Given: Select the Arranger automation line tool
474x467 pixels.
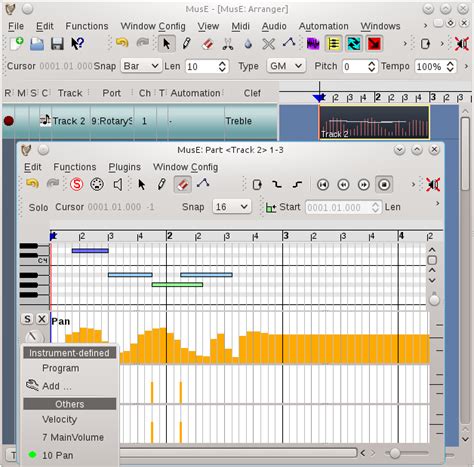Looking at the screenshot, I should [289, 43].
